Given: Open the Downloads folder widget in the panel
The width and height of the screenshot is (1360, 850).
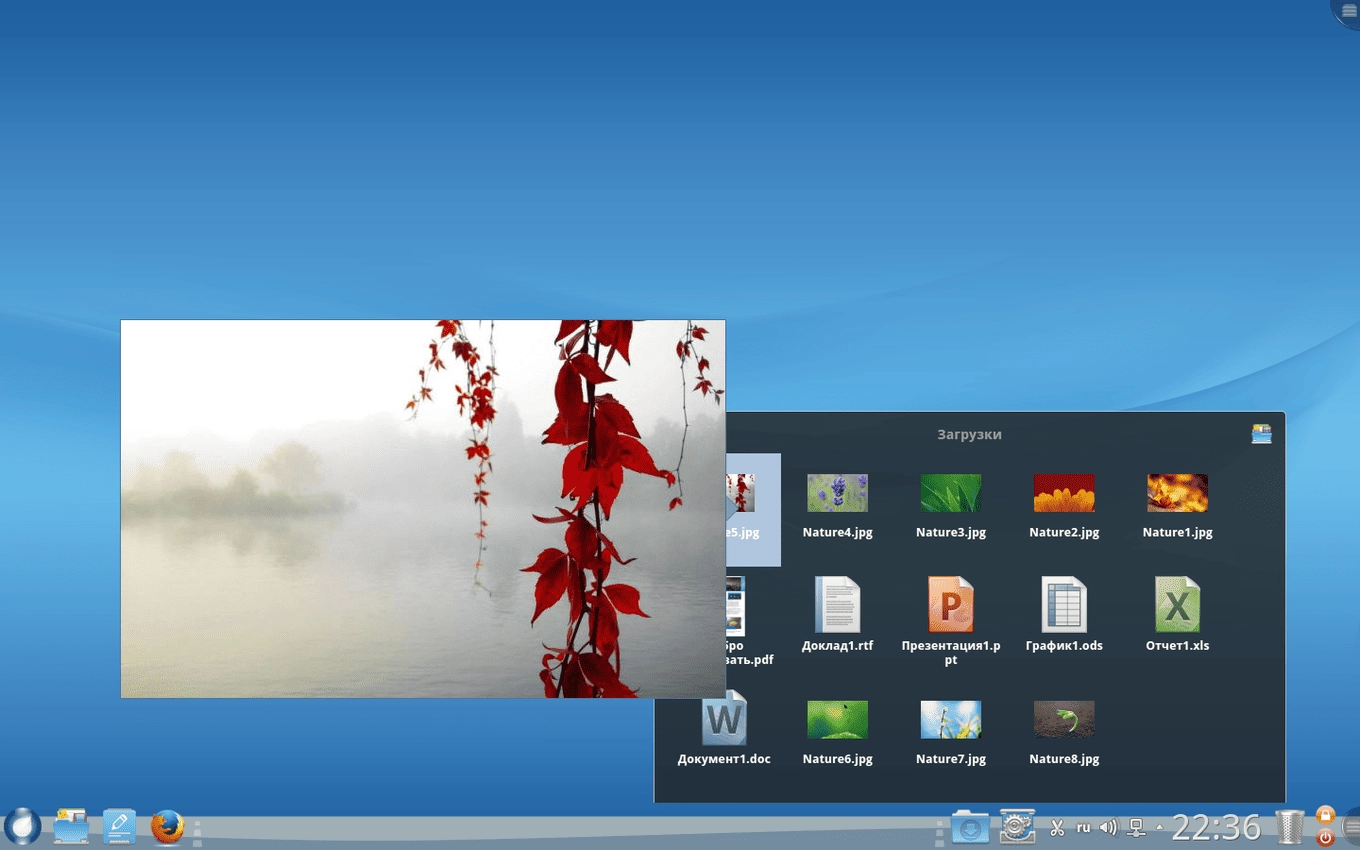Looking at the screenshot, I should click(969, 828).
